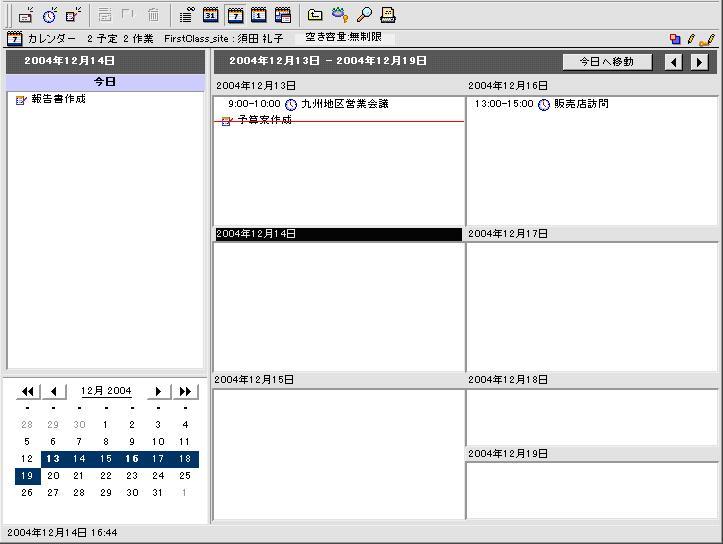Open the list view toolbar icon
This screenshot has height=544, width=723.
pos(187,15)
